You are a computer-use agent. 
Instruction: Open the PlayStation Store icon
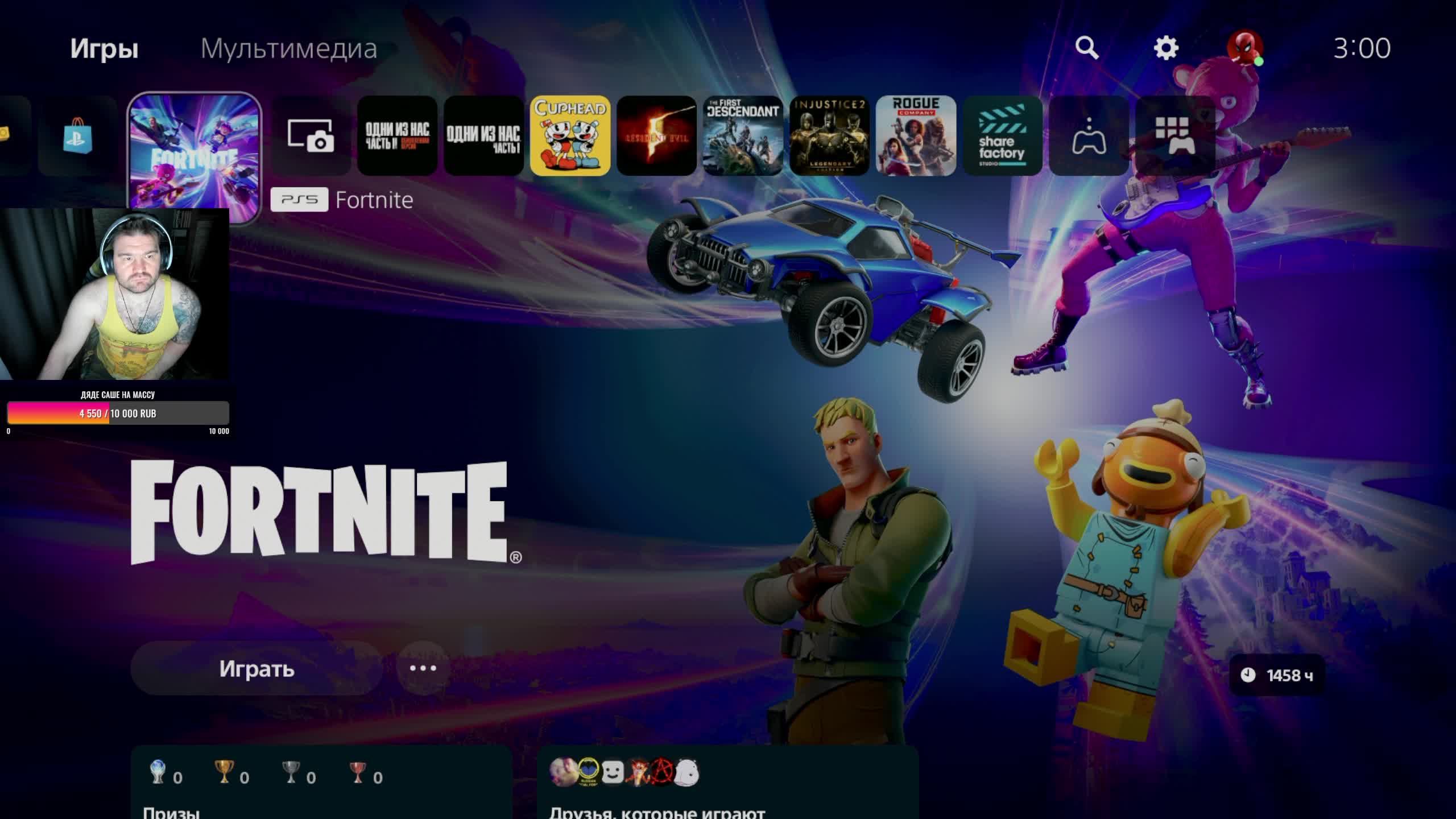(77, 135)
